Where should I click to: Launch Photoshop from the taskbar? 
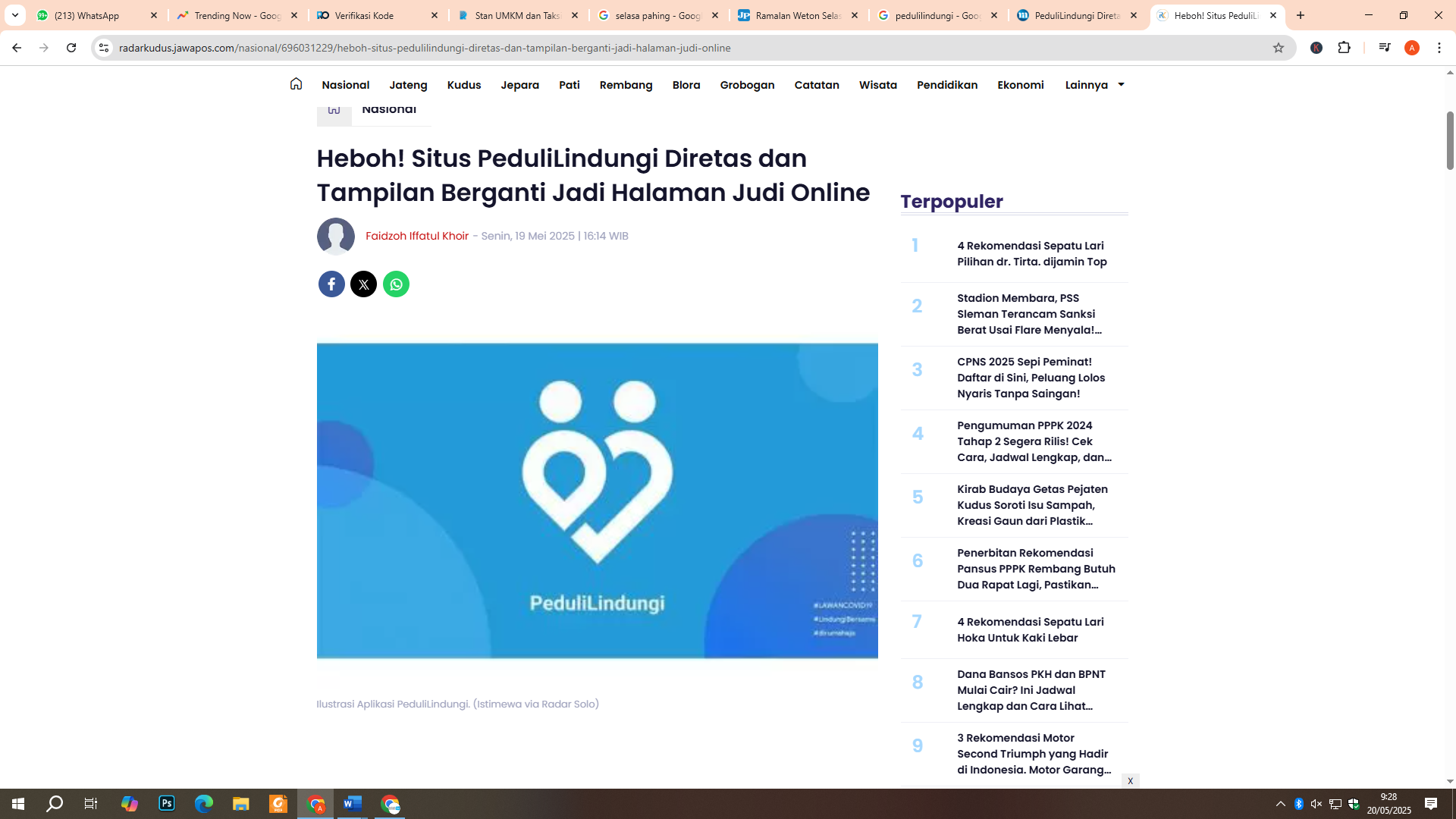[167, 804]
